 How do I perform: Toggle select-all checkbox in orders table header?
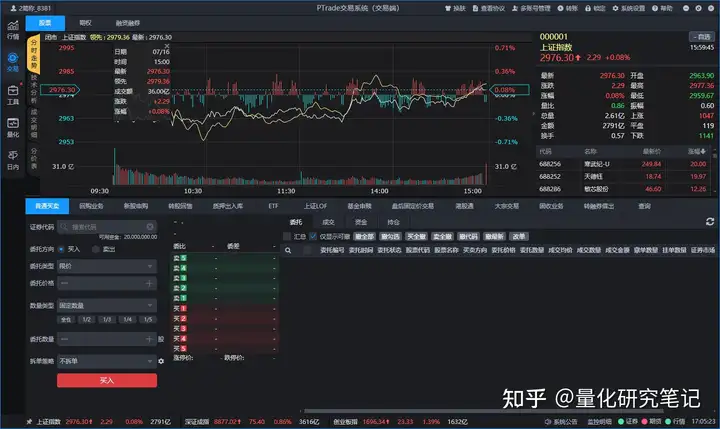pyautogui.click(x=307, y=250)
